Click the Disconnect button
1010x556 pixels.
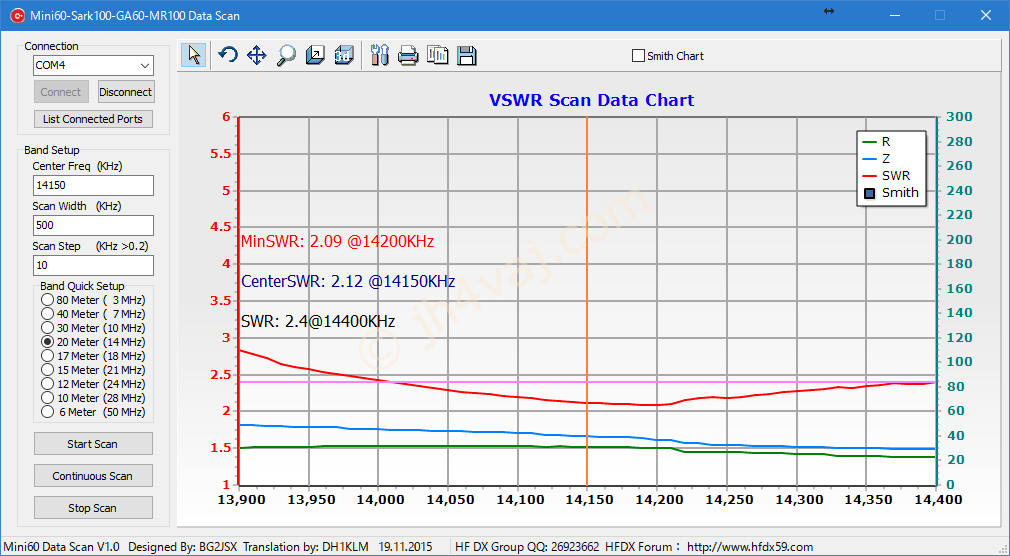point(126,92)
